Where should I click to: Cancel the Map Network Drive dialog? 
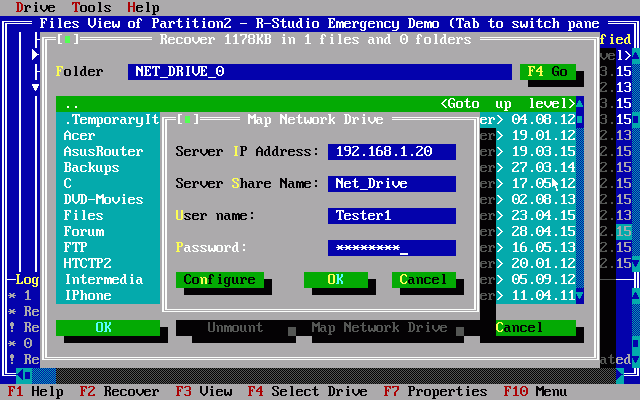[424, 280]
